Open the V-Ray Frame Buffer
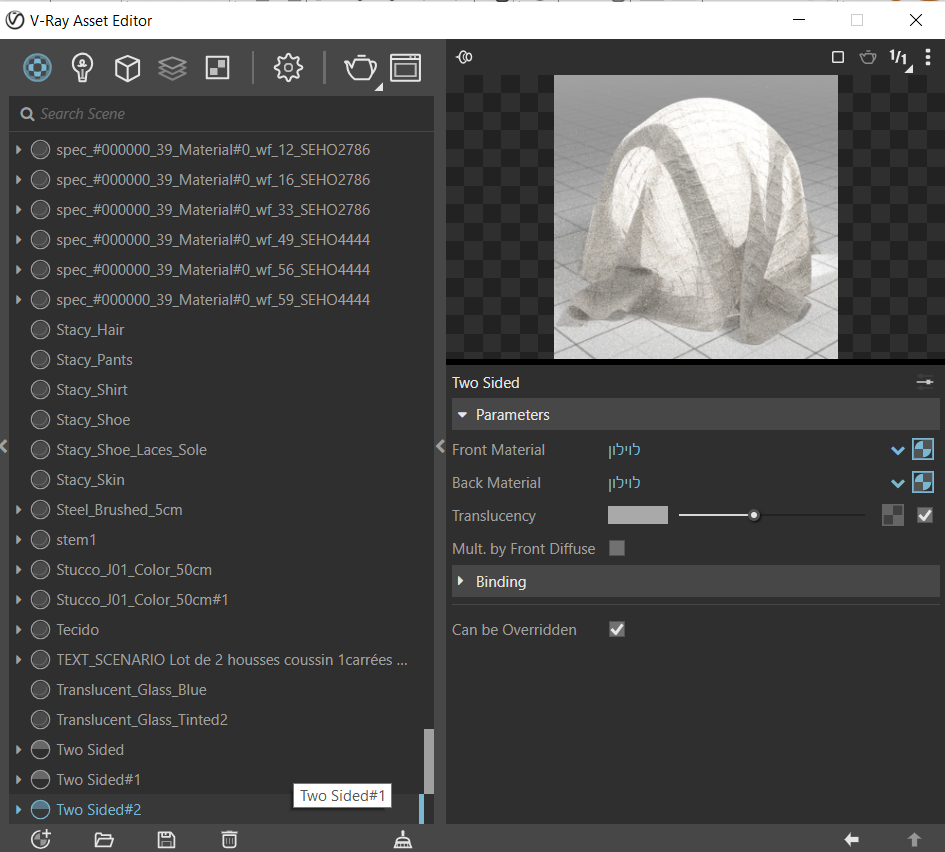 (x=405, y=68)
